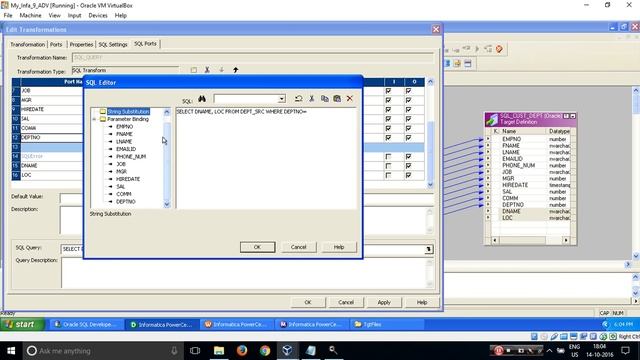Click the move port up arrow icon
This screenshot has height=360, width=640.
click(x=236, y=70)
